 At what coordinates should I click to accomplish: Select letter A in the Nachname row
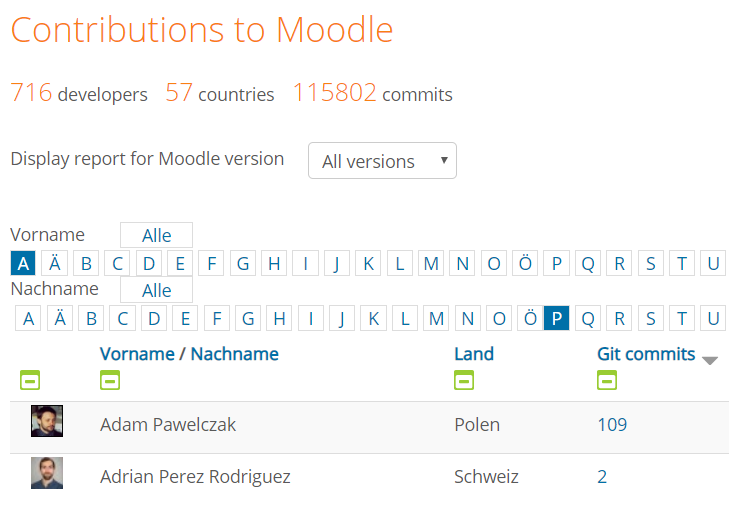tap(29, 319)
